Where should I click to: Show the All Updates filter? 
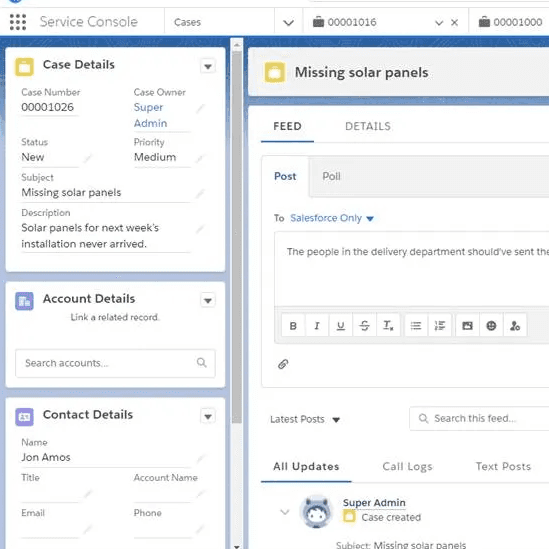[x=306, y=466]
